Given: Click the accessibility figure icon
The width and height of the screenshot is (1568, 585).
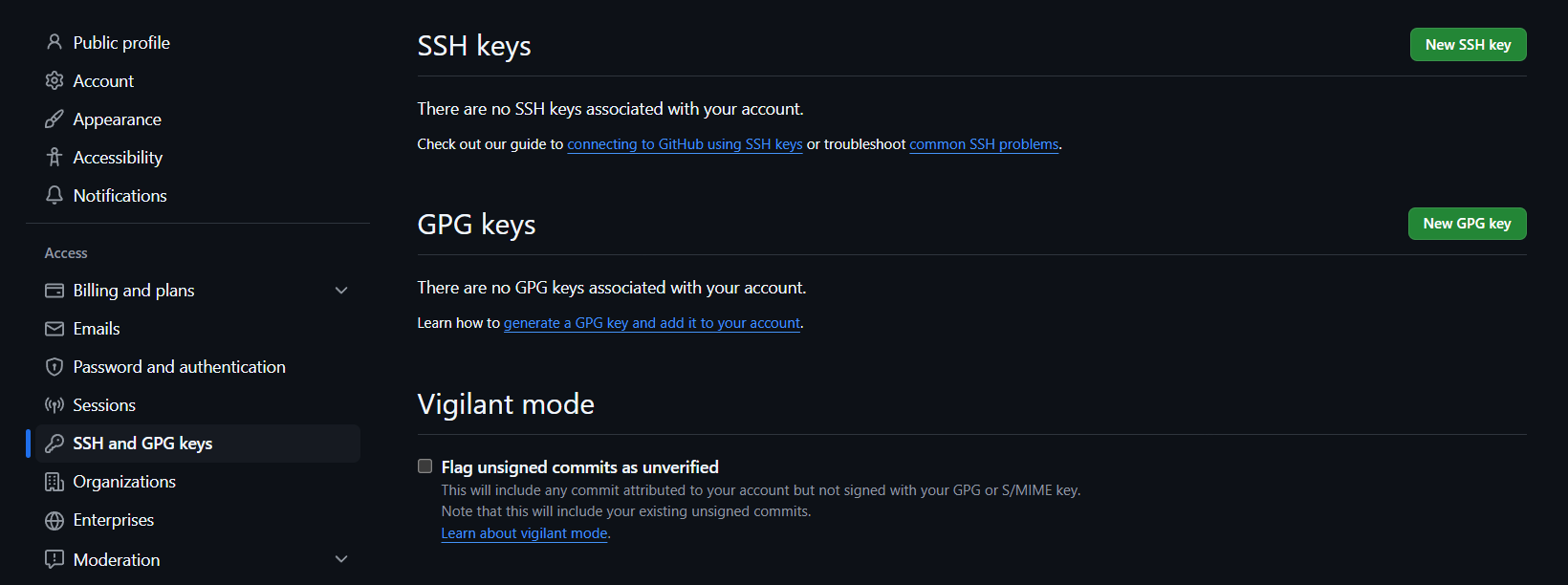Looking at the screenshot, I should point(54,157).
